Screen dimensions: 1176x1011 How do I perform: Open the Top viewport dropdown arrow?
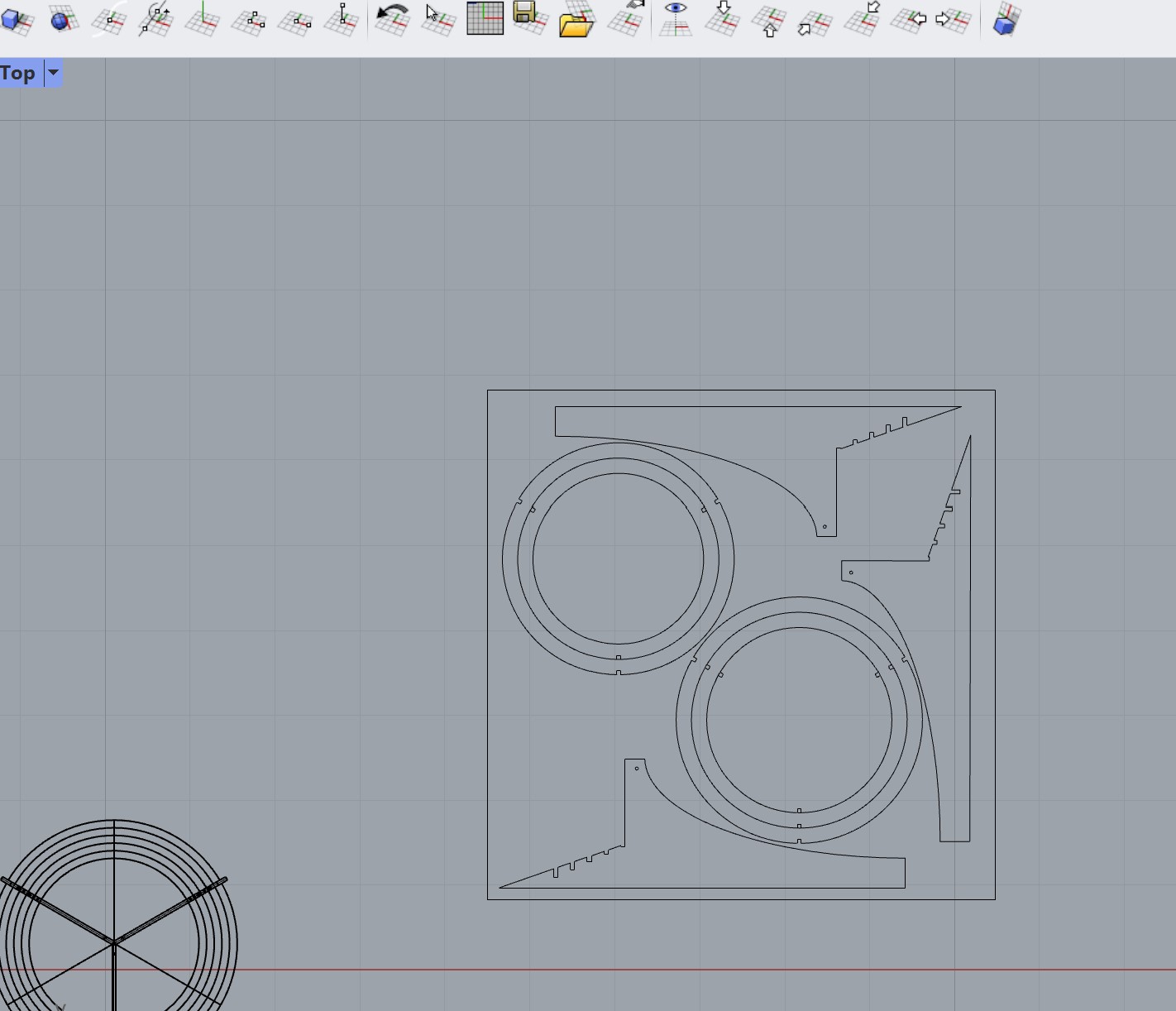54,73
